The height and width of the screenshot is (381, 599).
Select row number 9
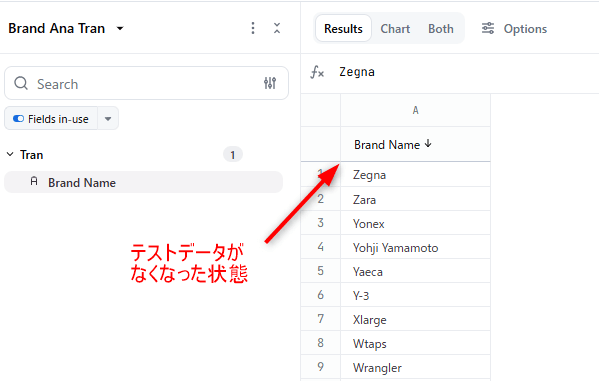pos(321,367)
